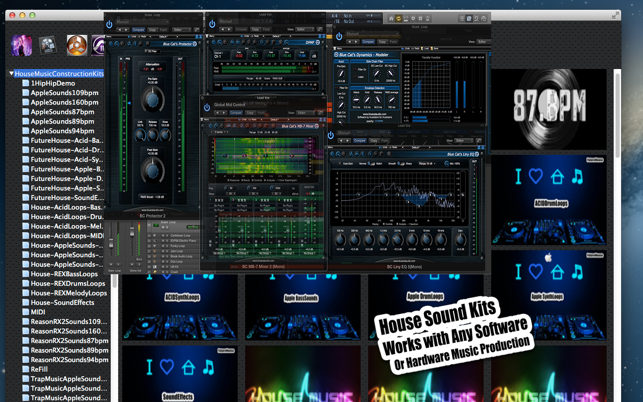
Task: Click Copy in the Protector plugin header
Action: [x=153, y=30]
